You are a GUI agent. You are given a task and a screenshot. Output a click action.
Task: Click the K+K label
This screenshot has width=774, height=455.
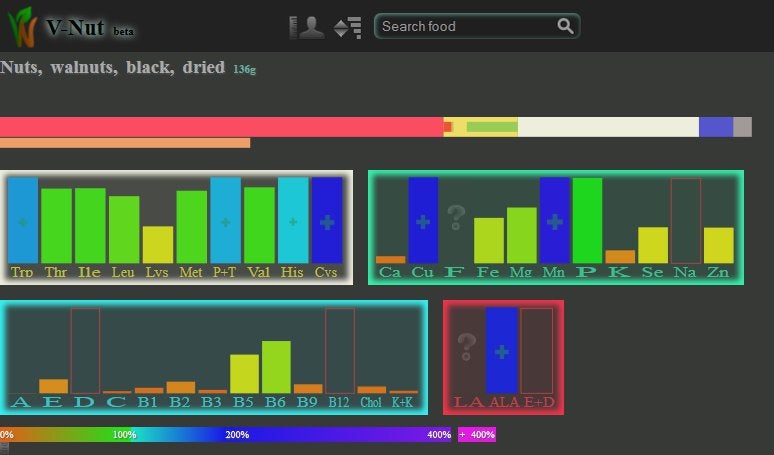click(x=402, y=402)
